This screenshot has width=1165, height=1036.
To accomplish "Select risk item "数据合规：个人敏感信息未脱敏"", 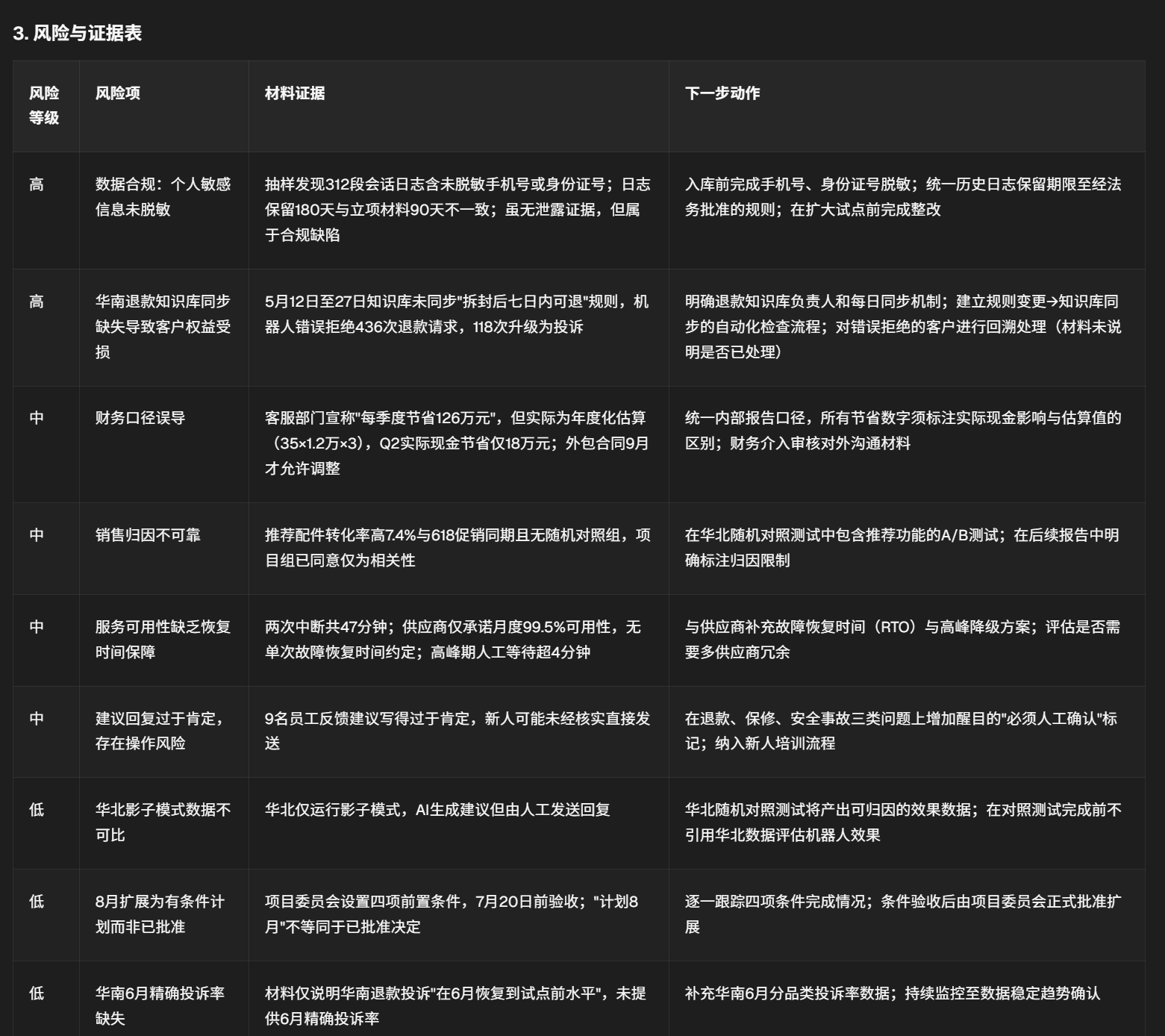I will tap(163, 197).
